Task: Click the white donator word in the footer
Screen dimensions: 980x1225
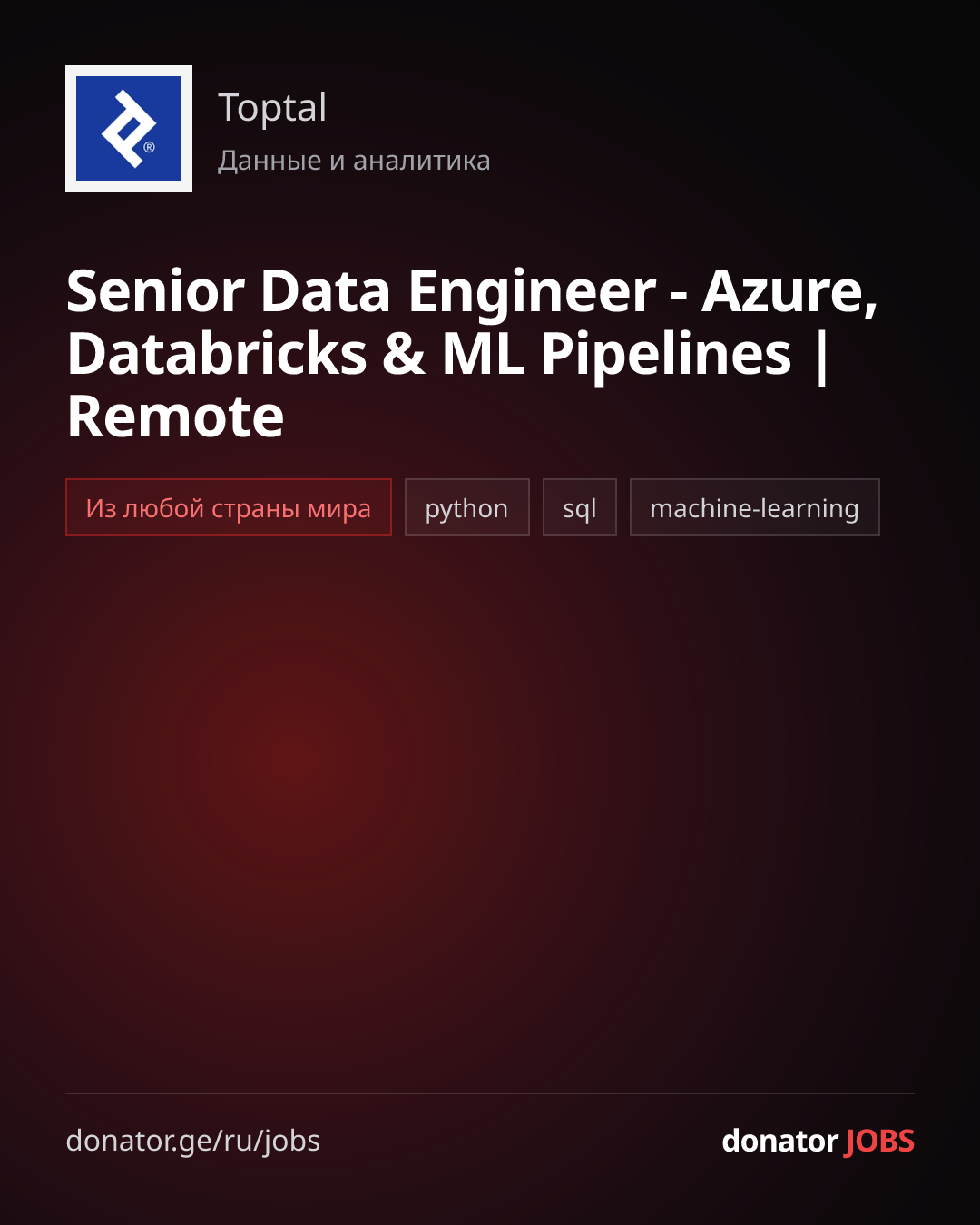Action: (x=779, y=1141)
